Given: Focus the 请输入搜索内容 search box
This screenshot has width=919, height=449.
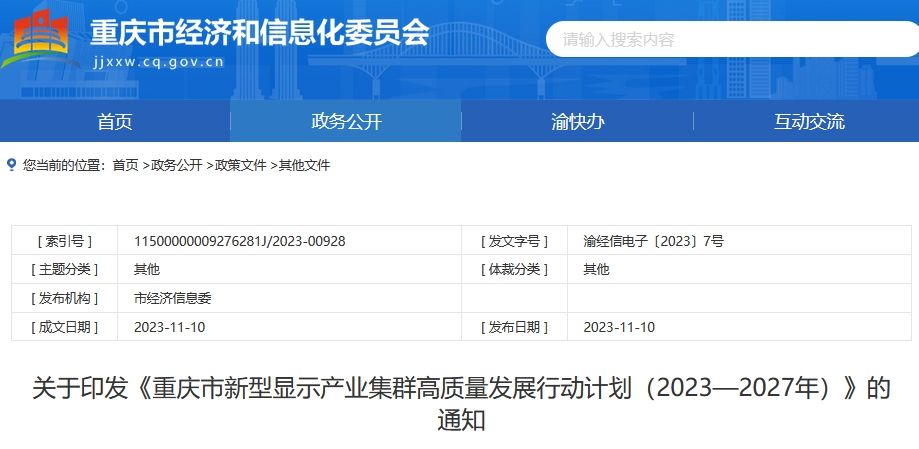Looking at the screenshot, I should [x=730, y=40].
